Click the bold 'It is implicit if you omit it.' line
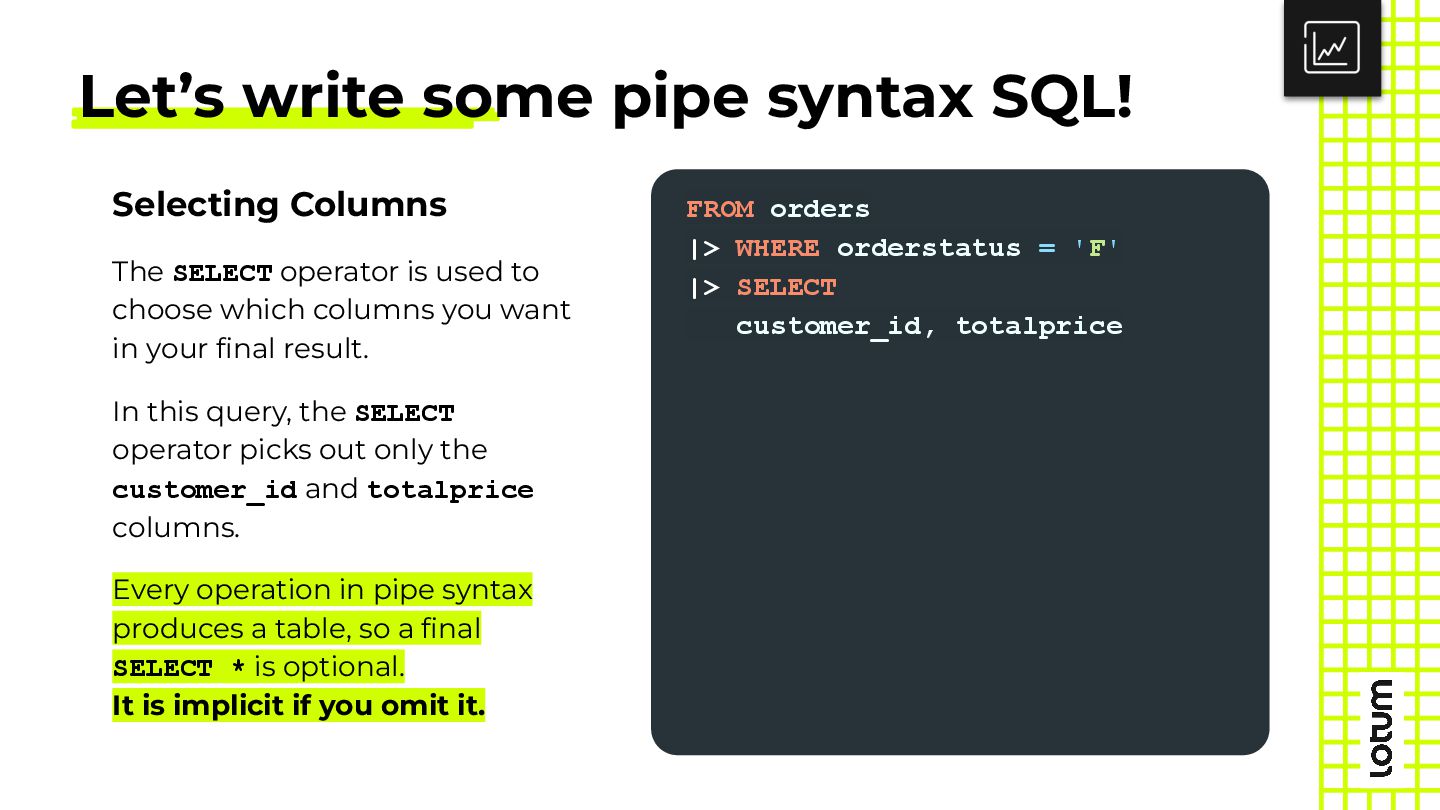The width and height of the screenshot is (1440, 810). point(298,705)
